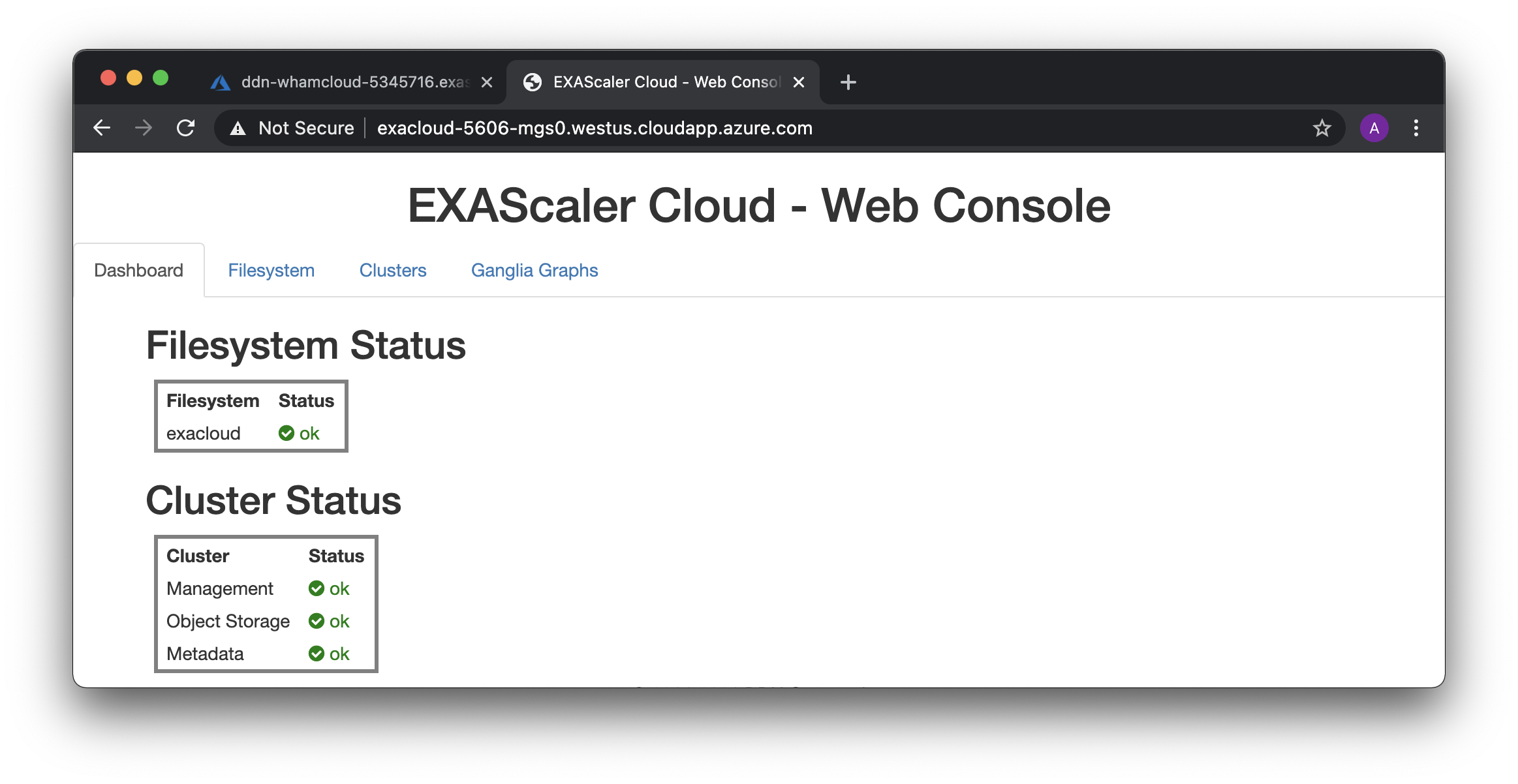The width and height of the screenshot is (1518, 784).
Task: Click the browser forward arrow
Action: (x=144, y=128)
